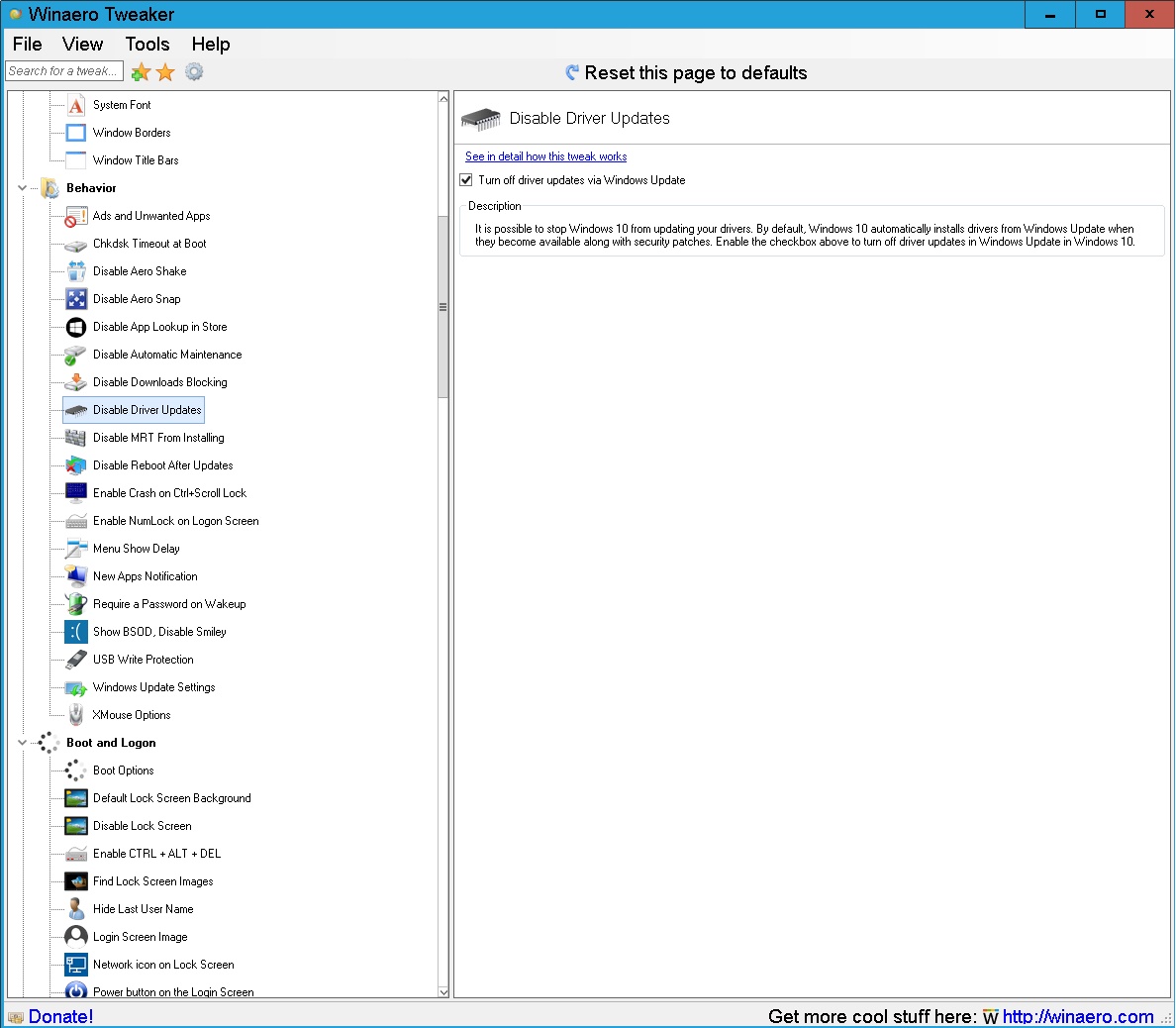
Task: Click the tree scrollbar up arrow
Action: [x=443, y=99]
